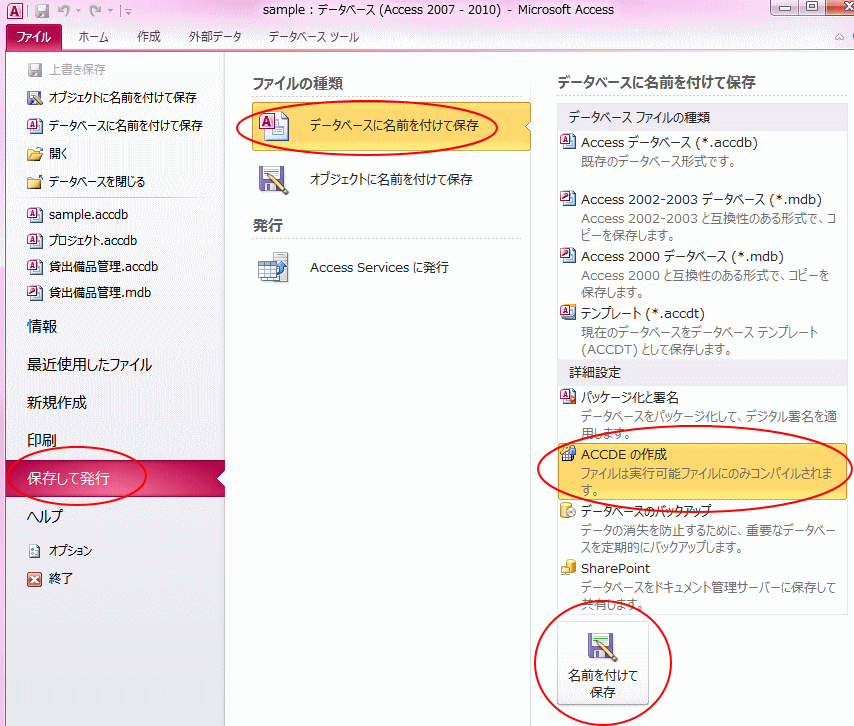Select 保存して発行 in backstage menu
854x726 pixels.
click(x=115, y=478)
